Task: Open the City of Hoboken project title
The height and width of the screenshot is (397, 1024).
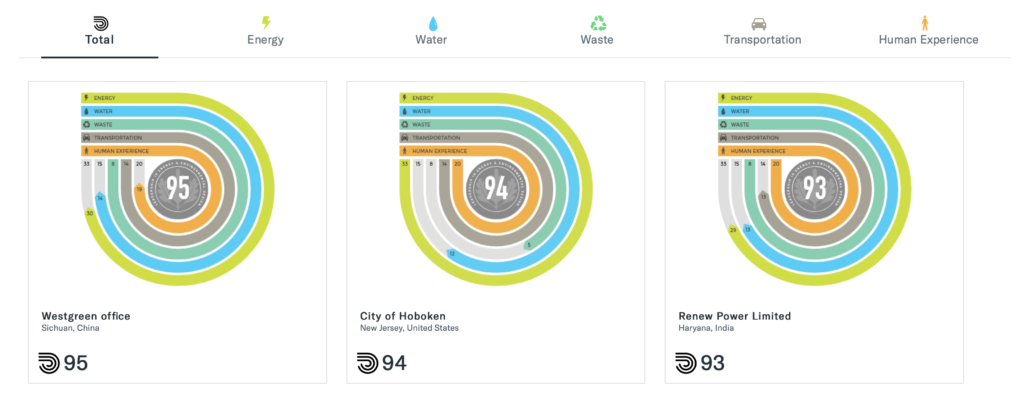Action: click(403, 316)
